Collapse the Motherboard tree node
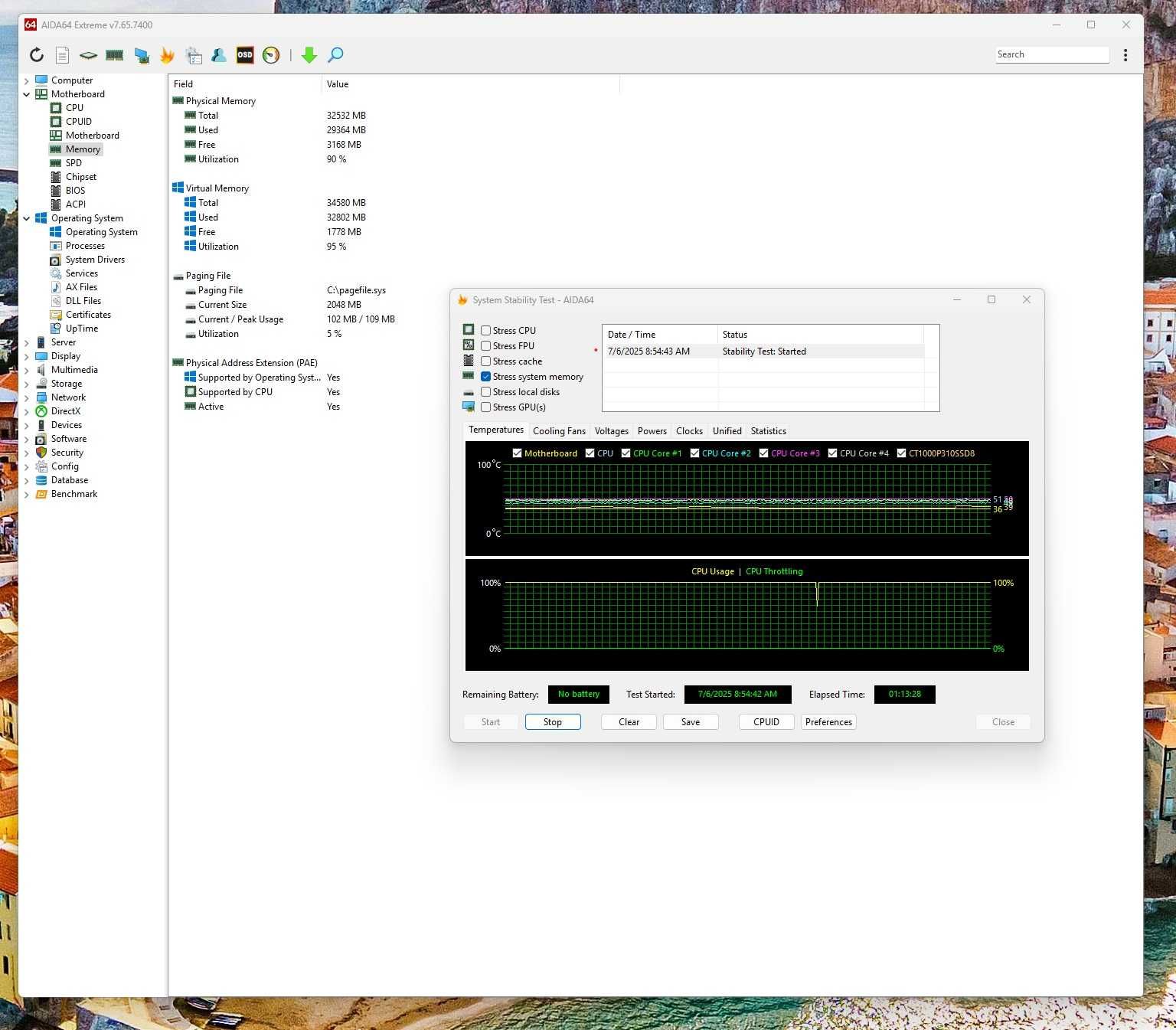 tap(27, 94)
